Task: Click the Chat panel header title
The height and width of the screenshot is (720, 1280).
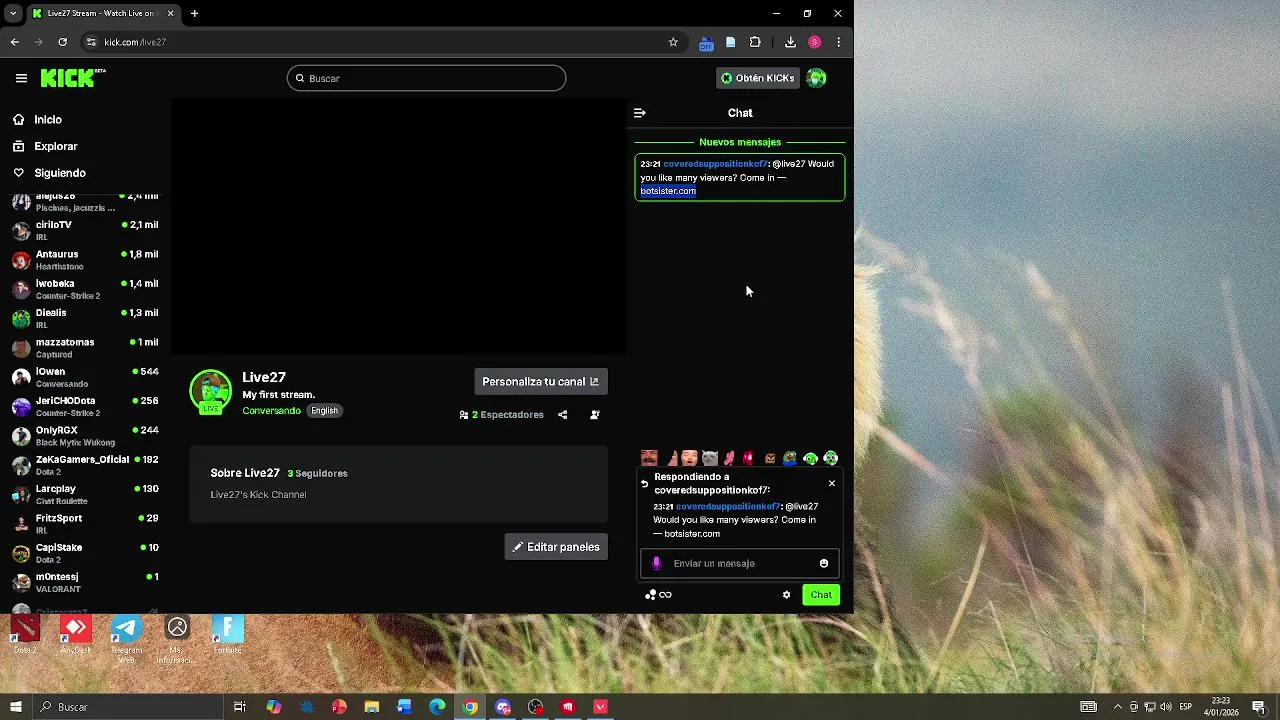Action: pyautogui.click(x=740, y=113)
